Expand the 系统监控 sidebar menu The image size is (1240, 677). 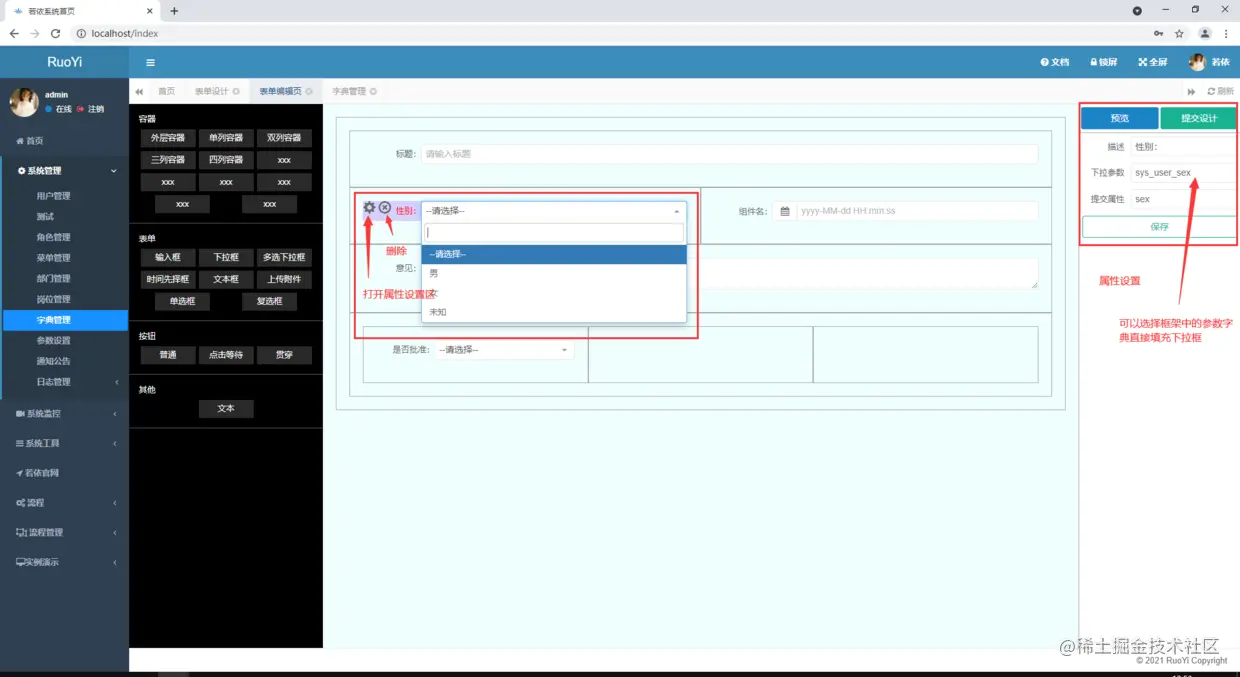[64, 414]
